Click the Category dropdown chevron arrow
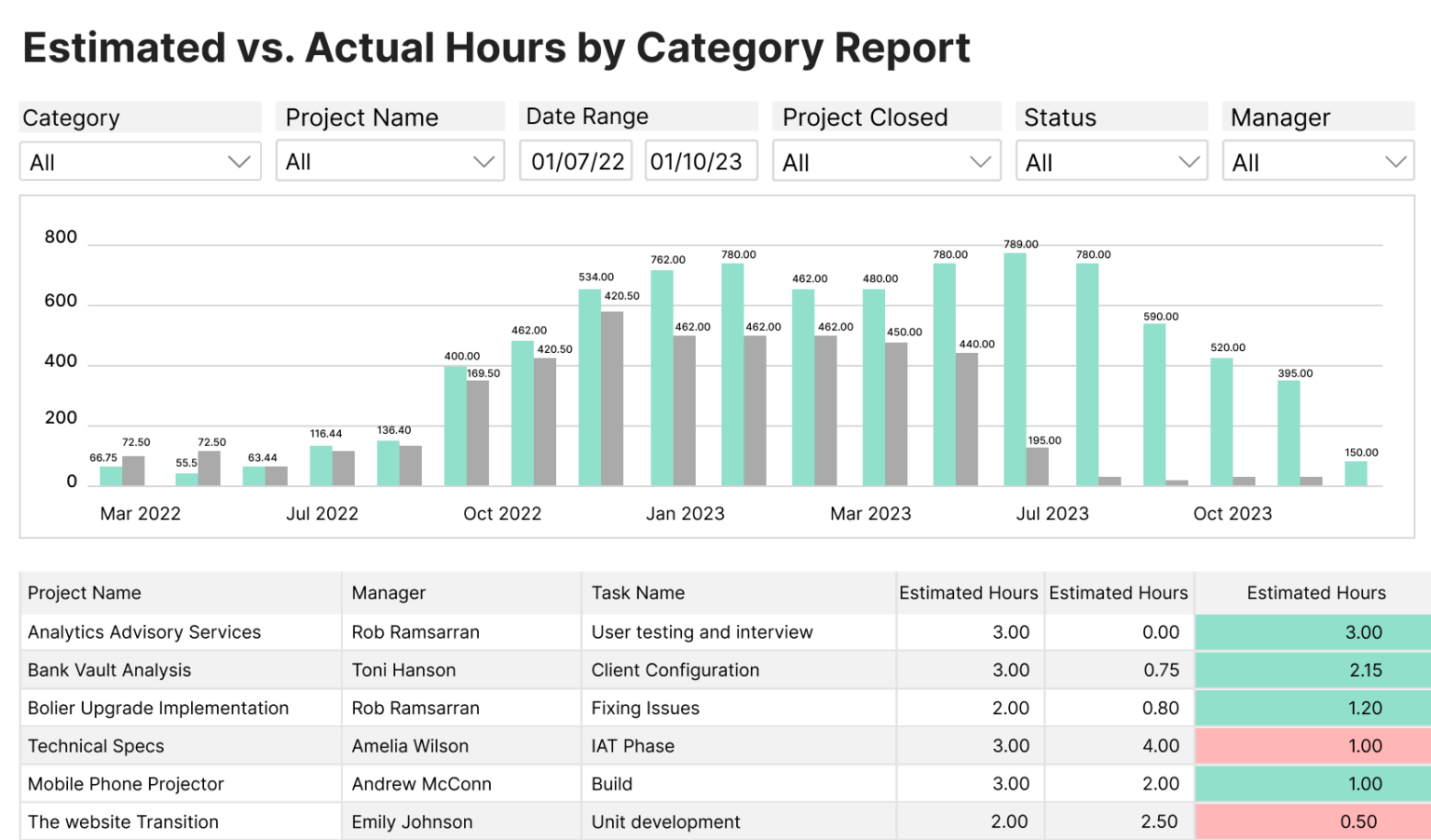 coord(241,161)
